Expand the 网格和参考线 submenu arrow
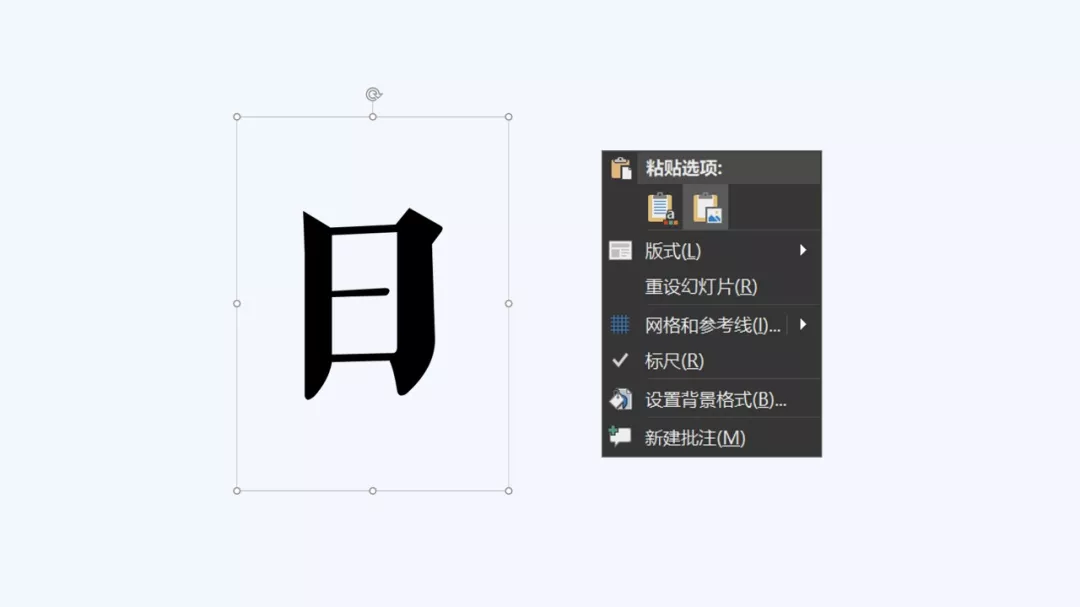 (x=802, y=325)
